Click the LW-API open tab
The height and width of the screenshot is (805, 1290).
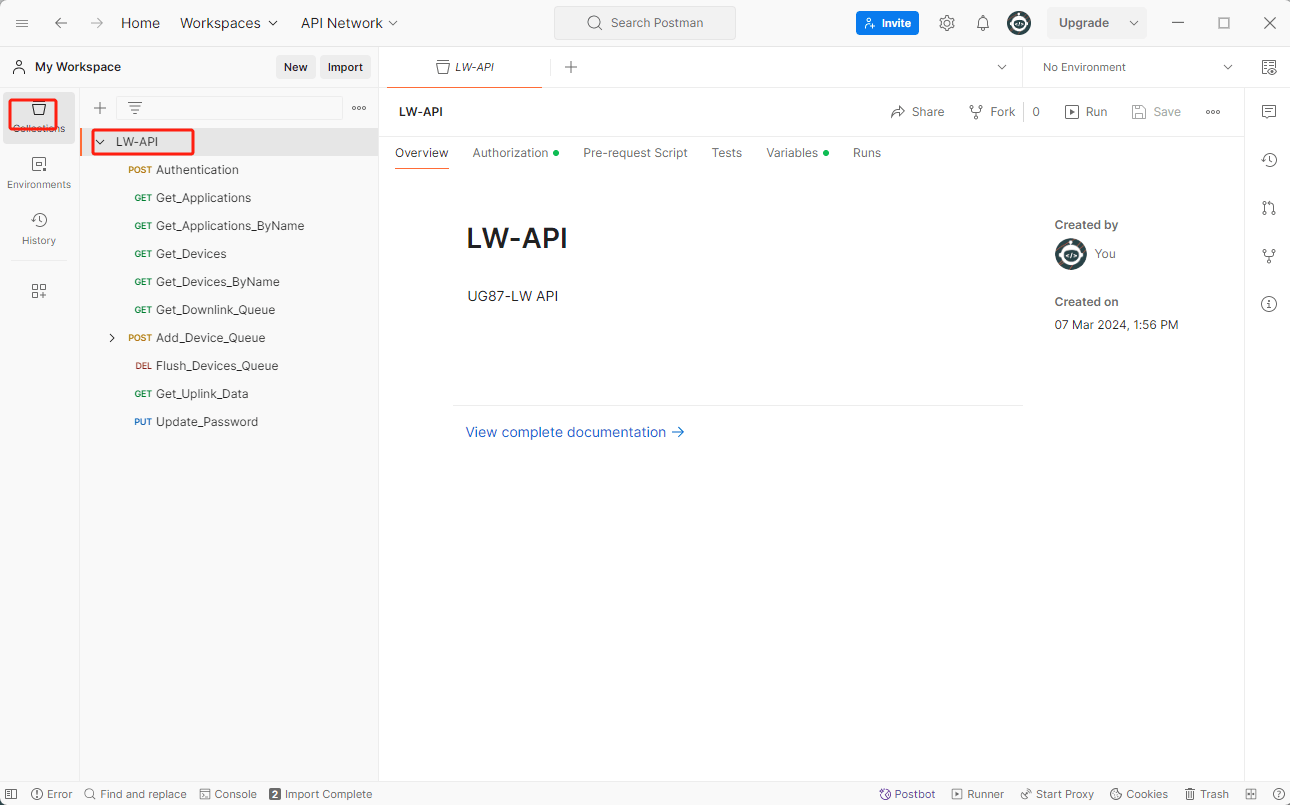click(x=465, y=67)
